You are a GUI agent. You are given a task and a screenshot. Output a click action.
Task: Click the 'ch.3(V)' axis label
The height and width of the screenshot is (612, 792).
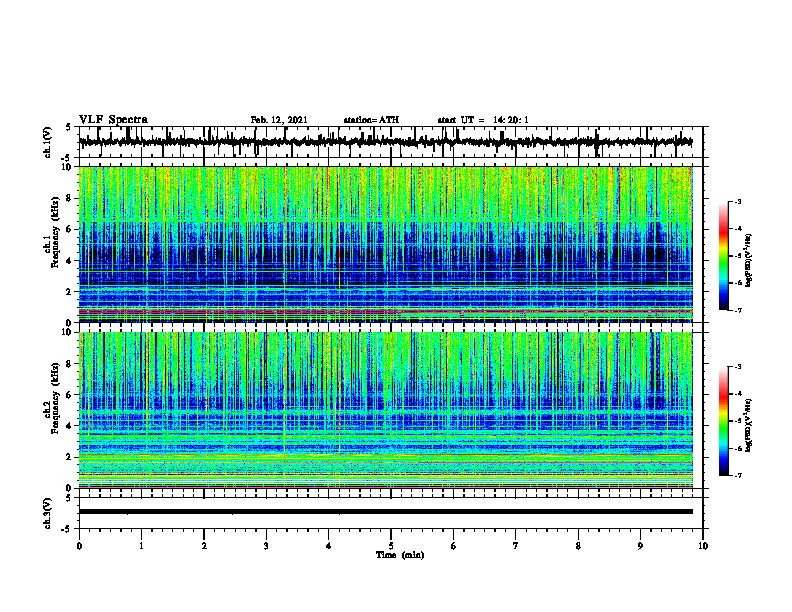tap(48, 514)
